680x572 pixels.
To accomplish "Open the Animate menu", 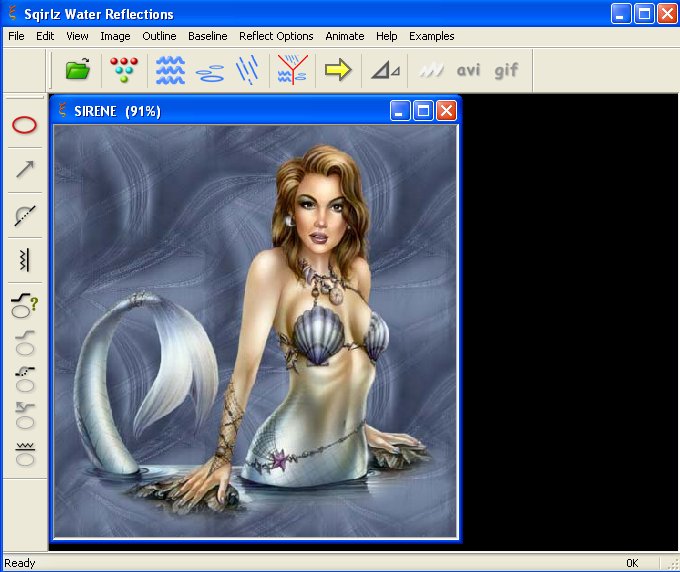I will pyautogui.click(x=345, y=36).
